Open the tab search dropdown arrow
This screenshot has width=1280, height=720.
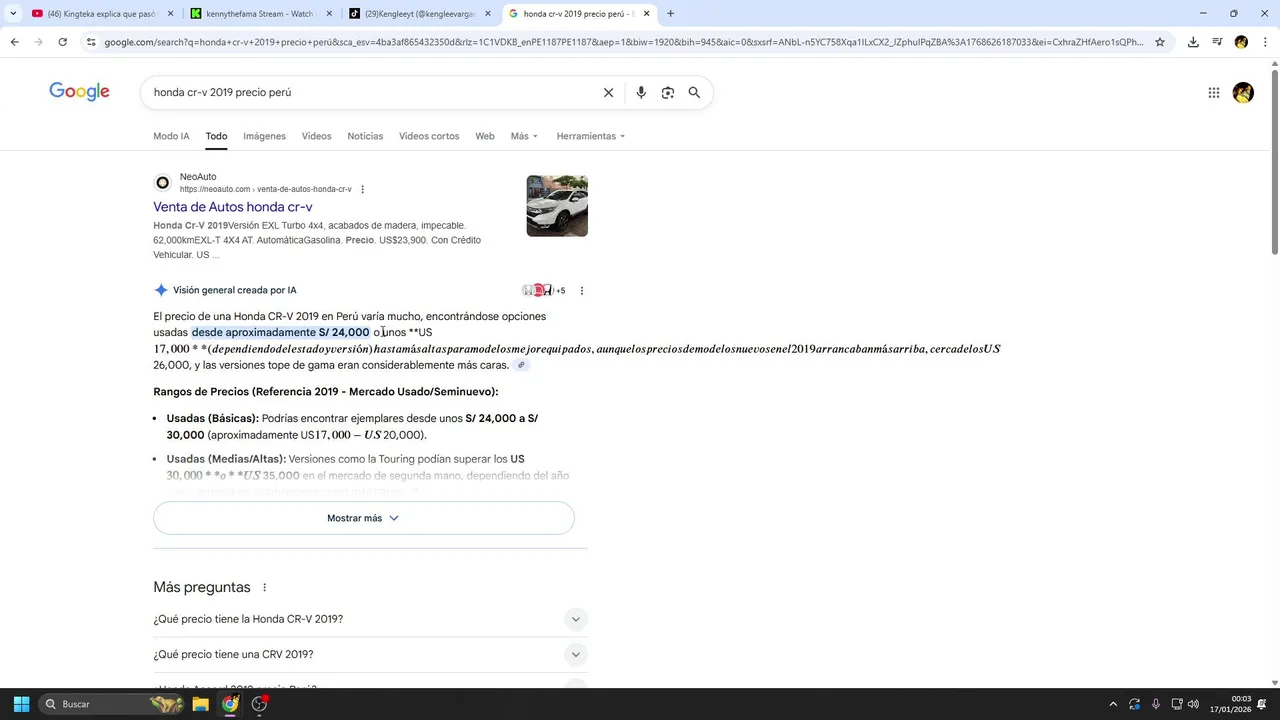pos(13,14)
